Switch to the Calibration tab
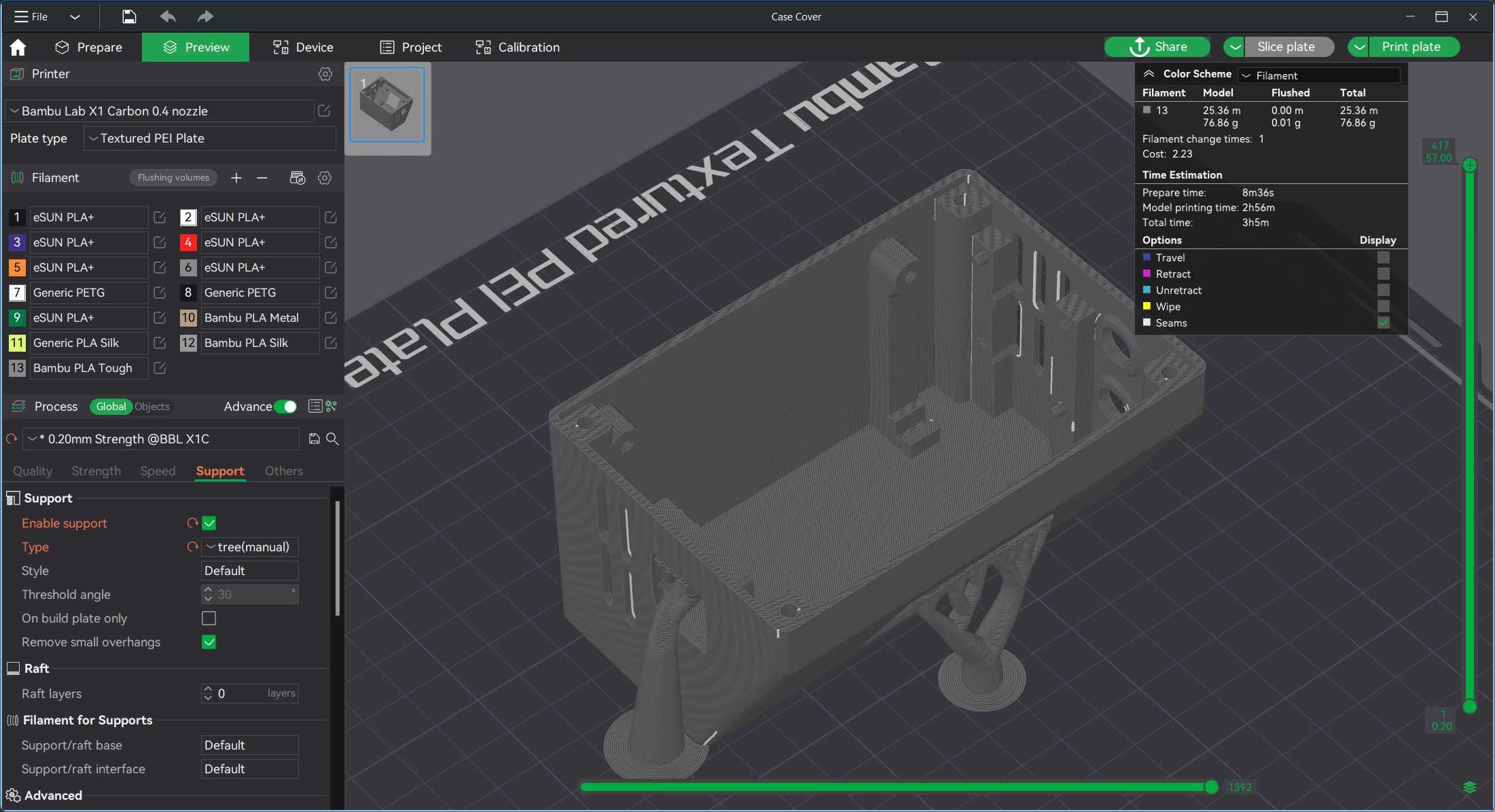The height and width of the screenshot is (812, 1495). point(518,47)
